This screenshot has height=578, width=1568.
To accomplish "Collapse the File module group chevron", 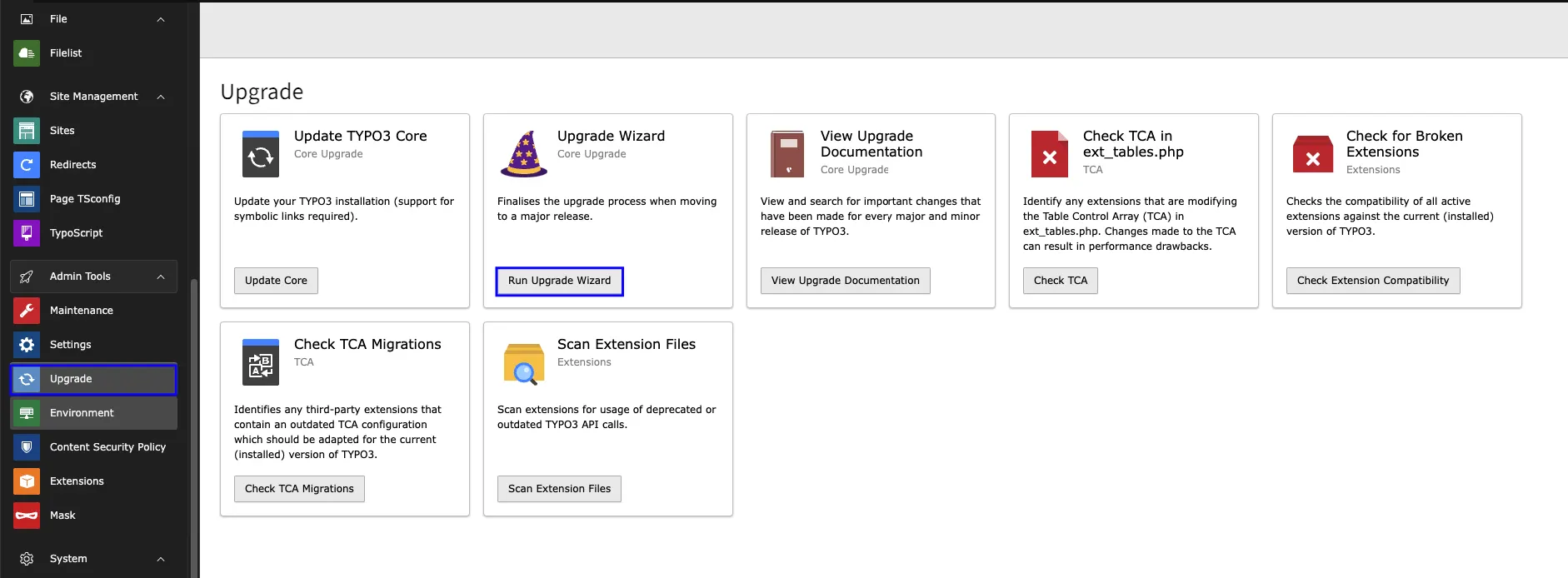I will tap(161, 19).
